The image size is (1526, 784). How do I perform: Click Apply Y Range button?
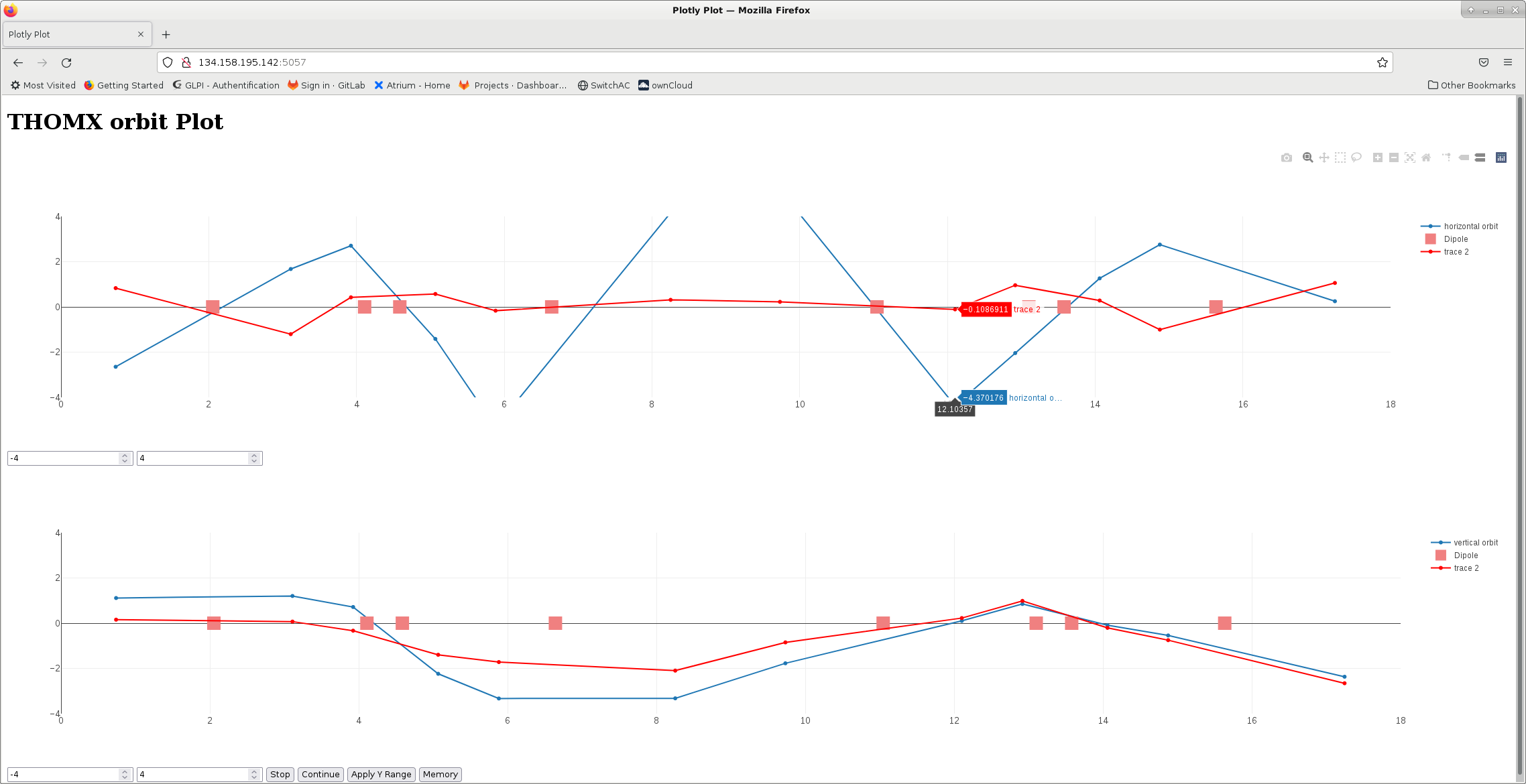pos(381,774)
